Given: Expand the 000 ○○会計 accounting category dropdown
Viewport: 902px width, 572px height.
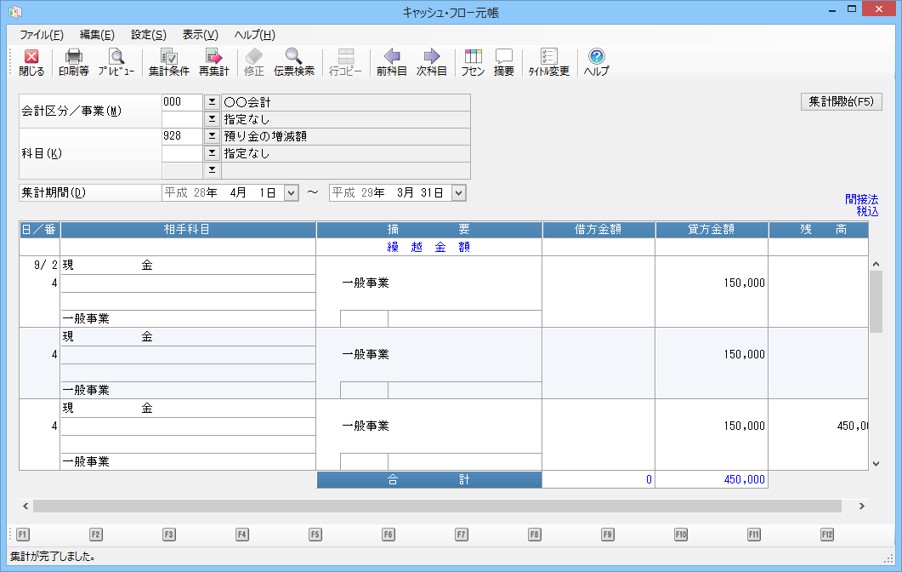Looking at the screenshot, I should pyautogui.click(x=211, y=102).
